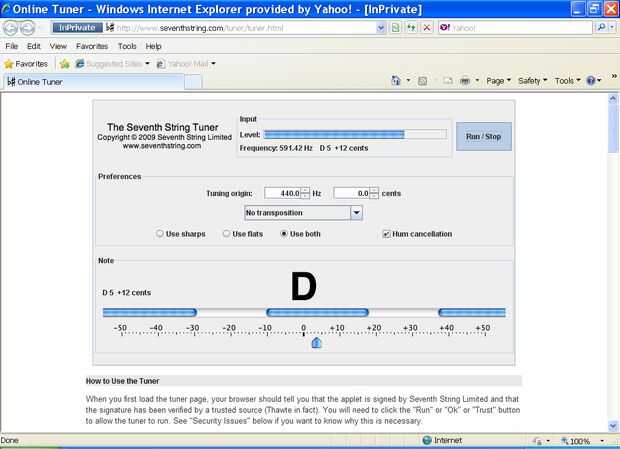The height and width of the screenshot is (449, 620).
Task: Open the 100% zoom level control
Action: (x=583, y=441)
